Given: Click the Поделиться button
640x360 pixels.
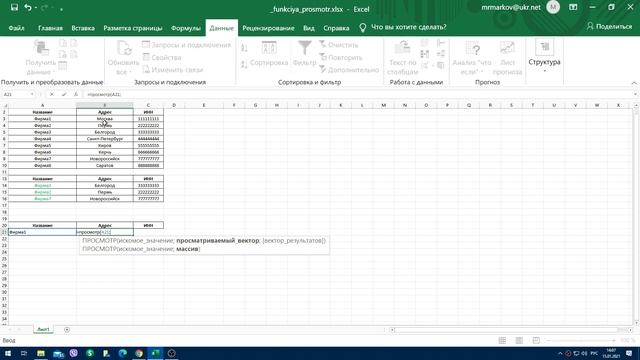Looking at the screenshot, I should [609, 27].
